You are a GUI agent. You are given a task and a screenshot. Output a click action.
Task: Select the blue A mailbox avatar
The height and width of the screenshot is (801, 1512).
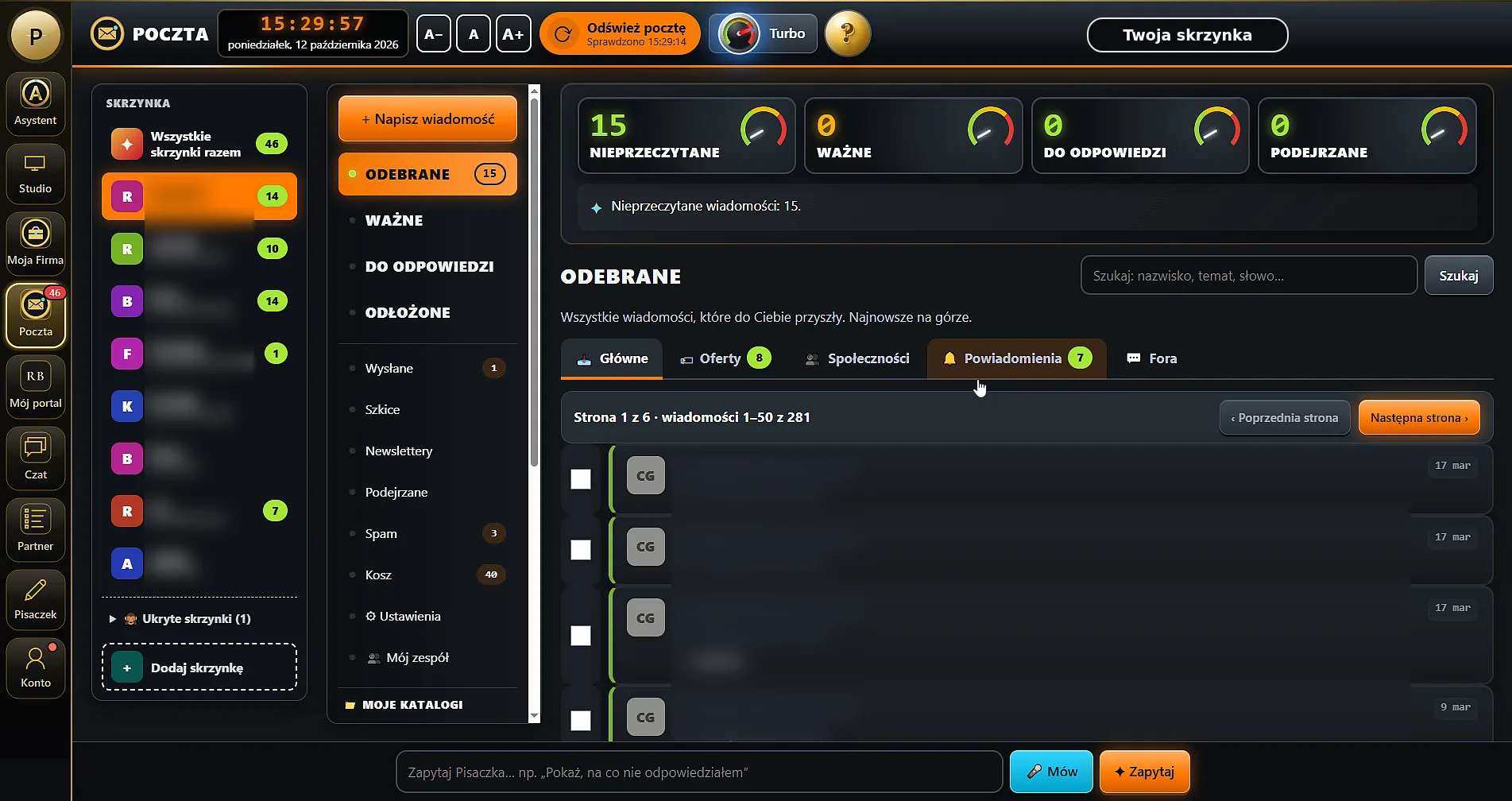127,563
